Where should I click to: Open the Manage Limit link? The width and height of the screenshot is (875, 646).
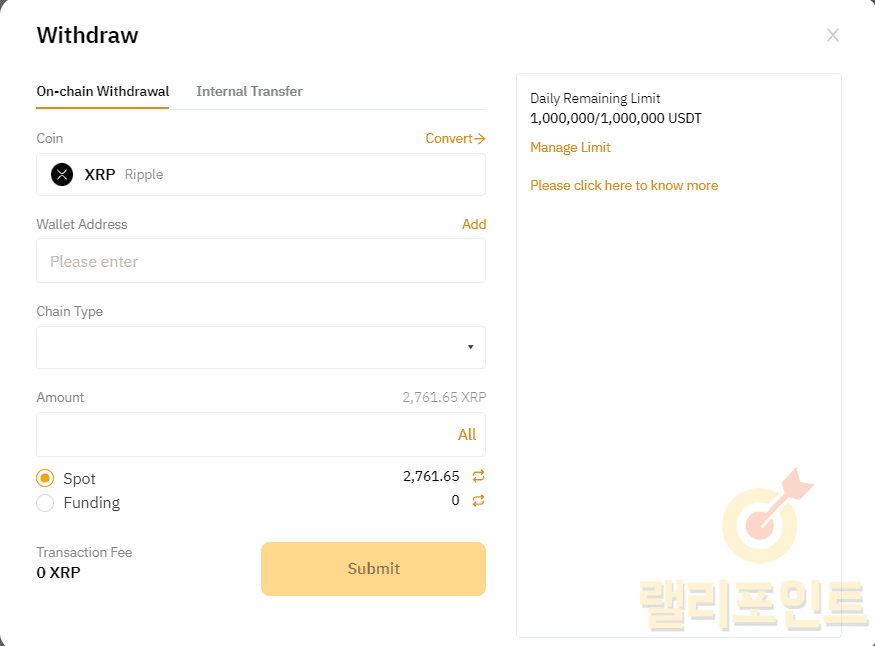[x=570, y=148]
